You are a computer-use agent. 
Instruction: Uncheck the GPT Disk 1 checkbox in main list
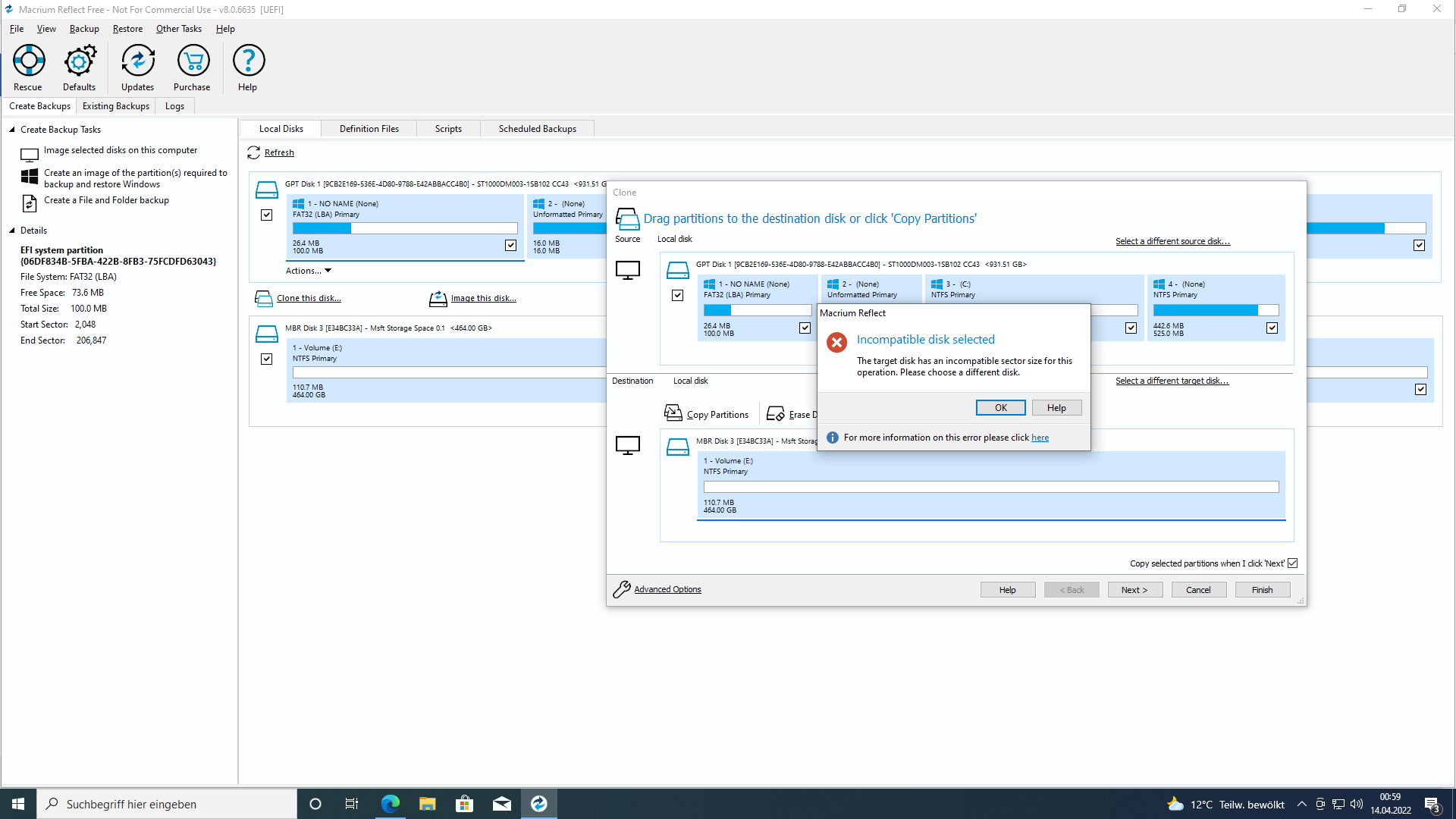267,215
